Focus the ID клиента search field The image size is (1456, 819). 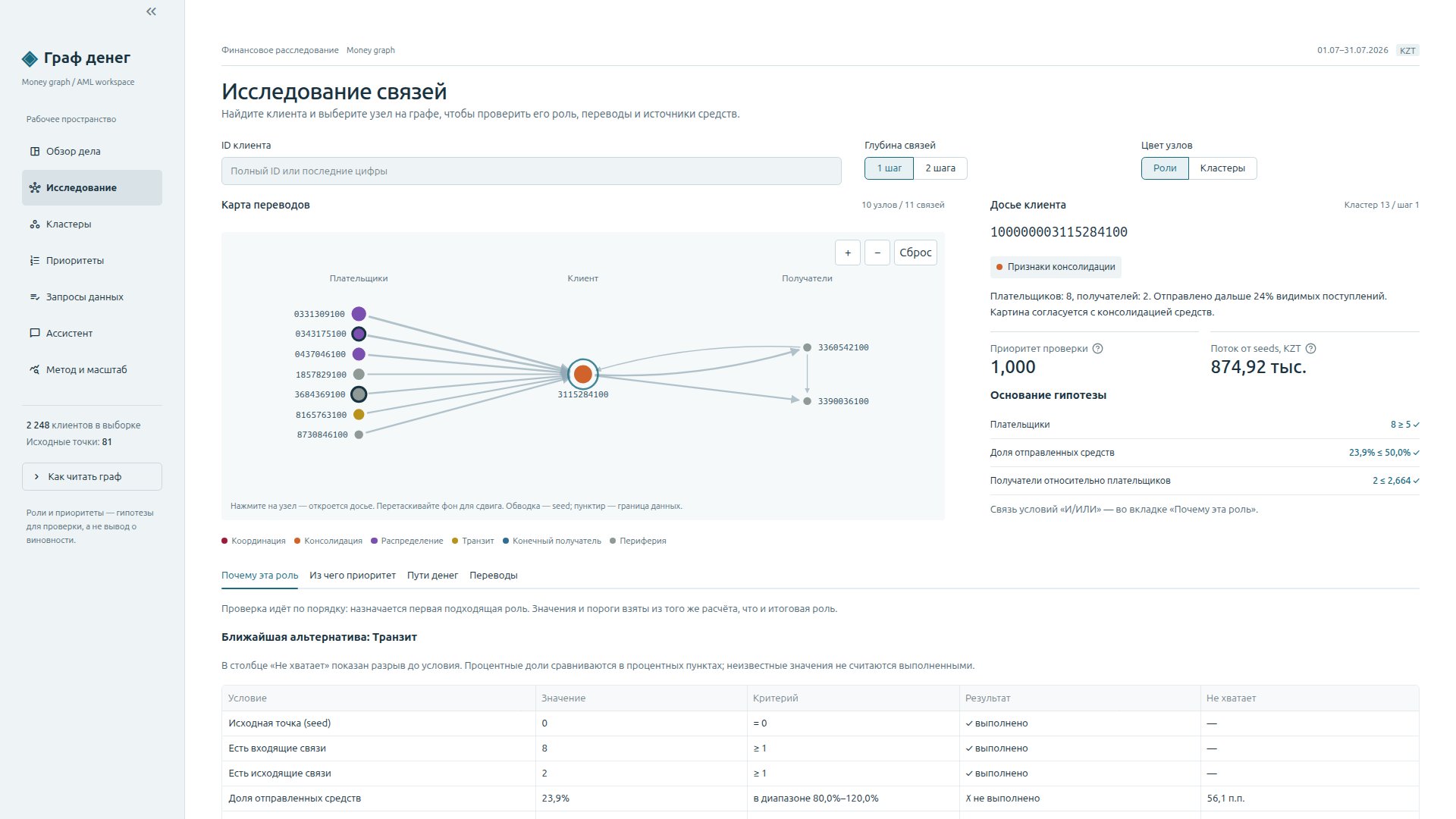(x=532, y=171)
